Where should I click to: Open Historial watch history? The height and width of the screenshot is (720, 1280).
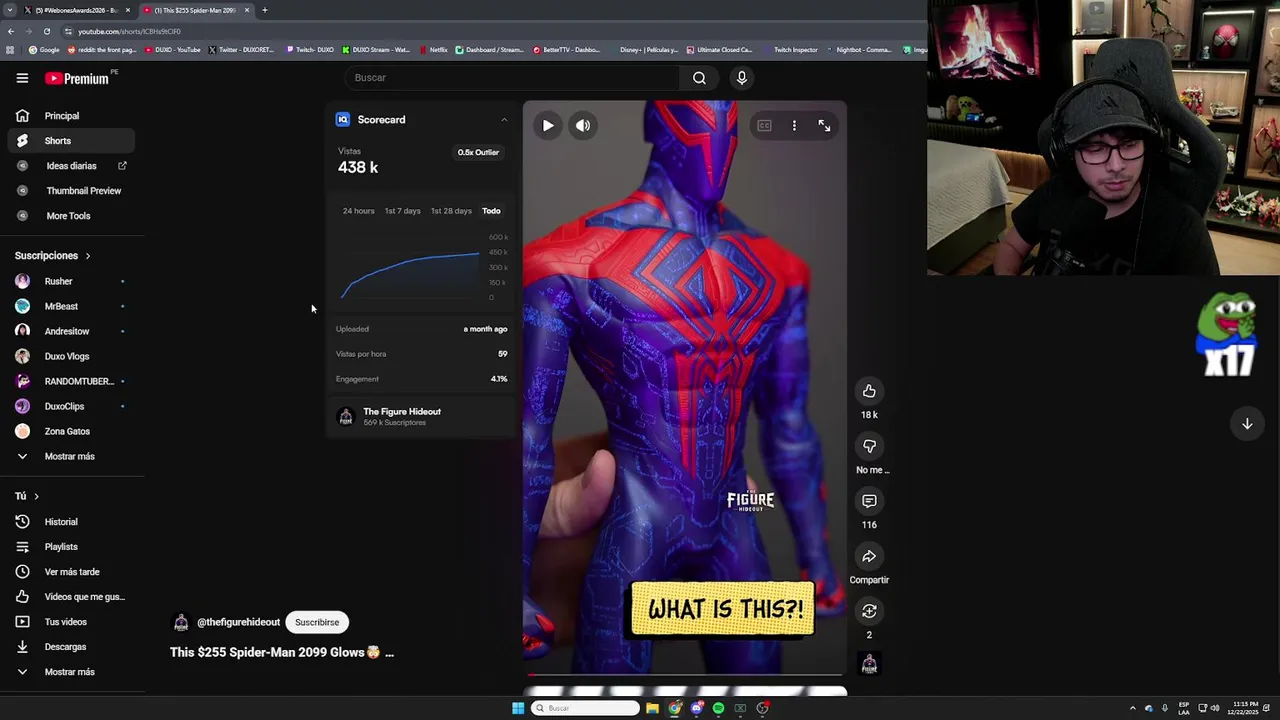pos(70,522)
